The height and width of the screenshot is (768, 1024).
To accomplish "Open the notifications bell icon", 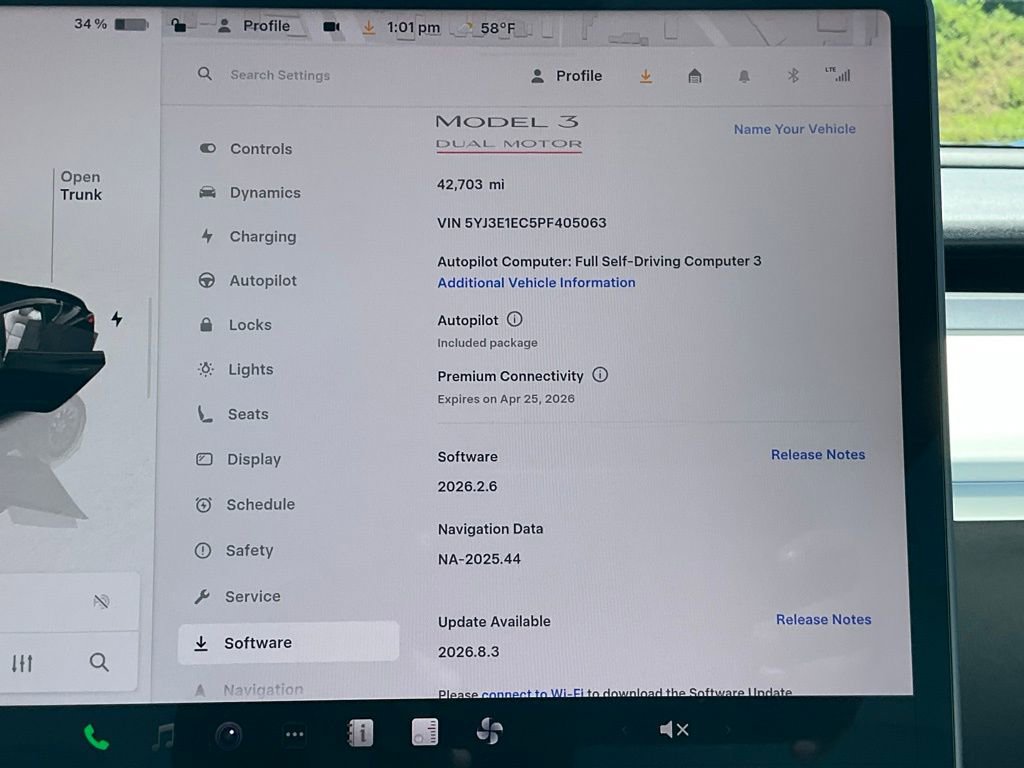I will click(x=744, y=76).
